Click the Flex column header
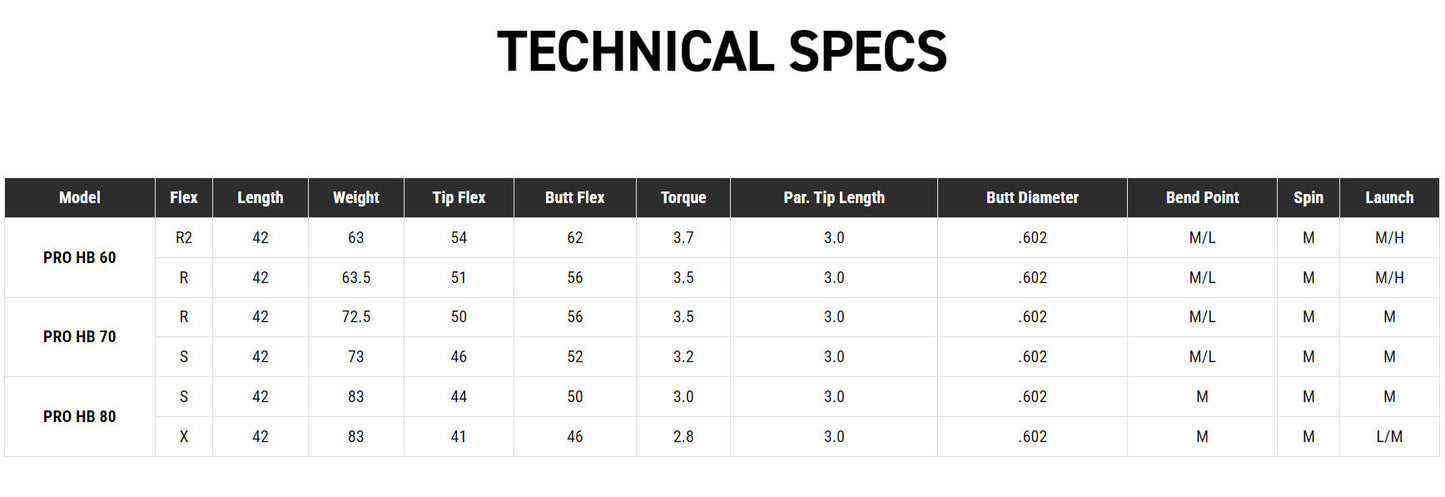 pos(184,198)
